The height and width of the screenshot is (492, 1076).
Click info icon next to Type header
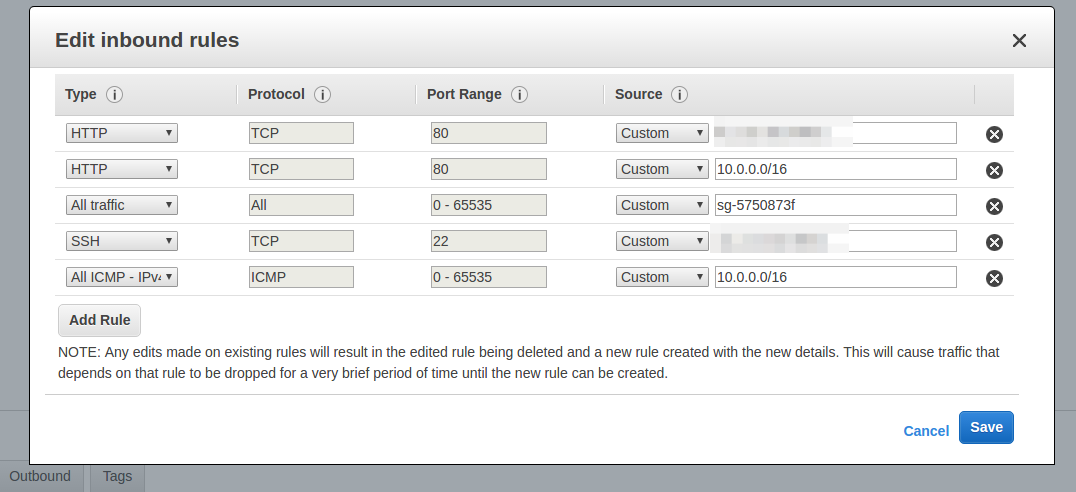115,95
